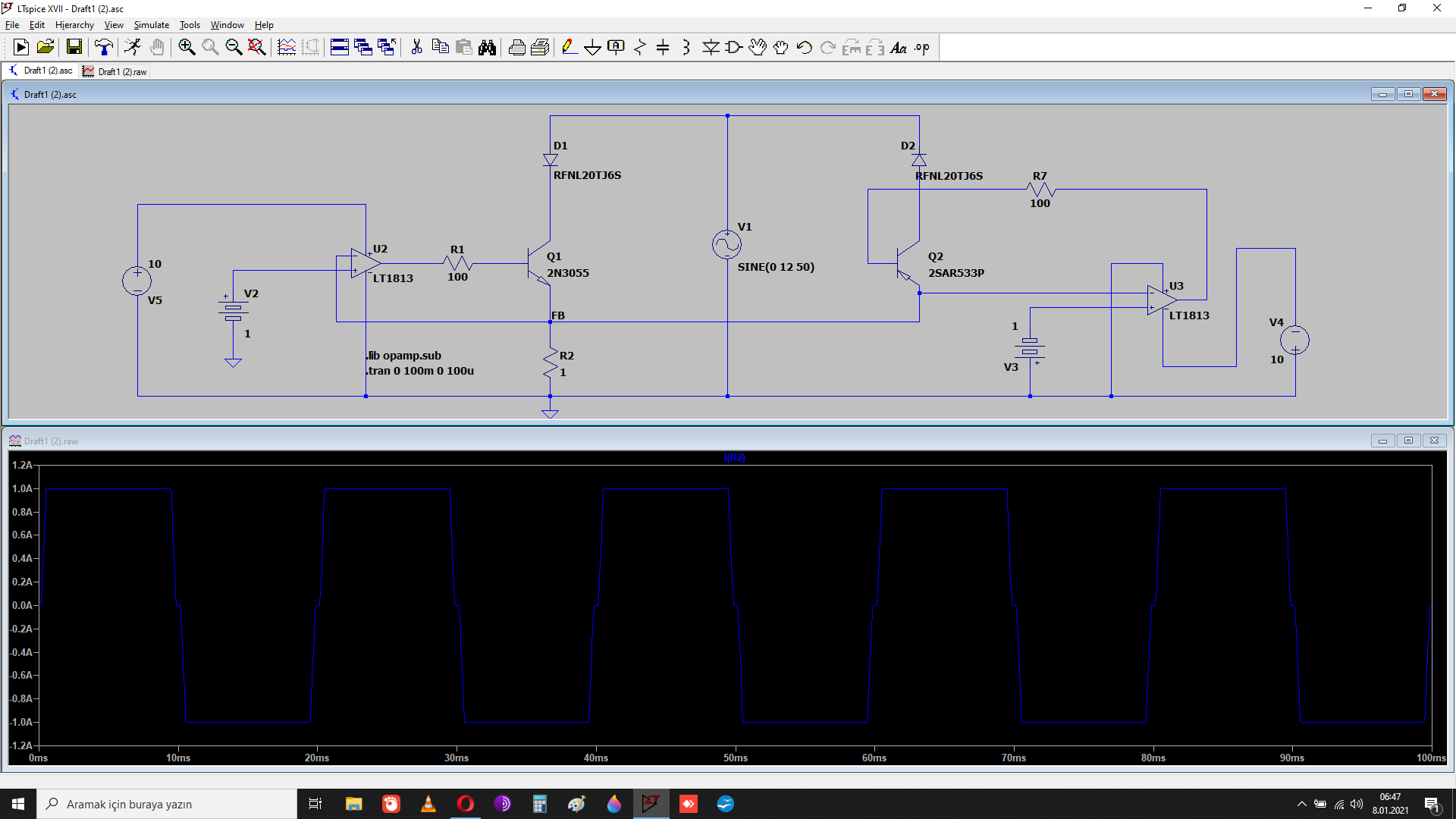The height and width of the screenshot is (819, 1456).
Task: Cascade windows using the toolbar icon
Action: coord(363,48)
